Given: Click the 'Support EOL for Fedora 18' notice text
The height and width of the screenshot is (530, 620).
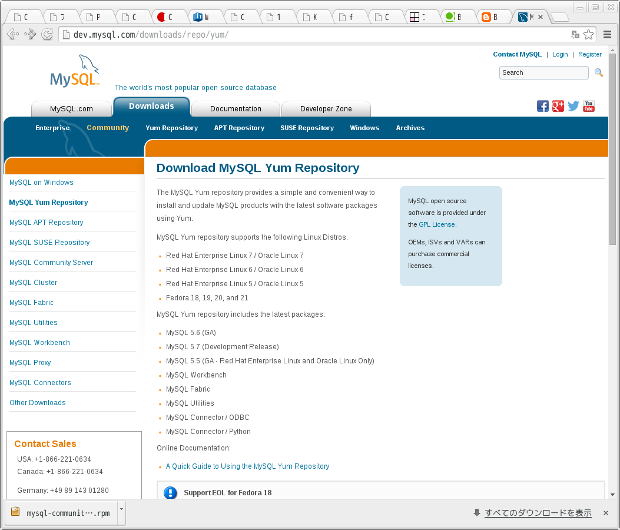Looking at the screenshot, I should point(228,493).
